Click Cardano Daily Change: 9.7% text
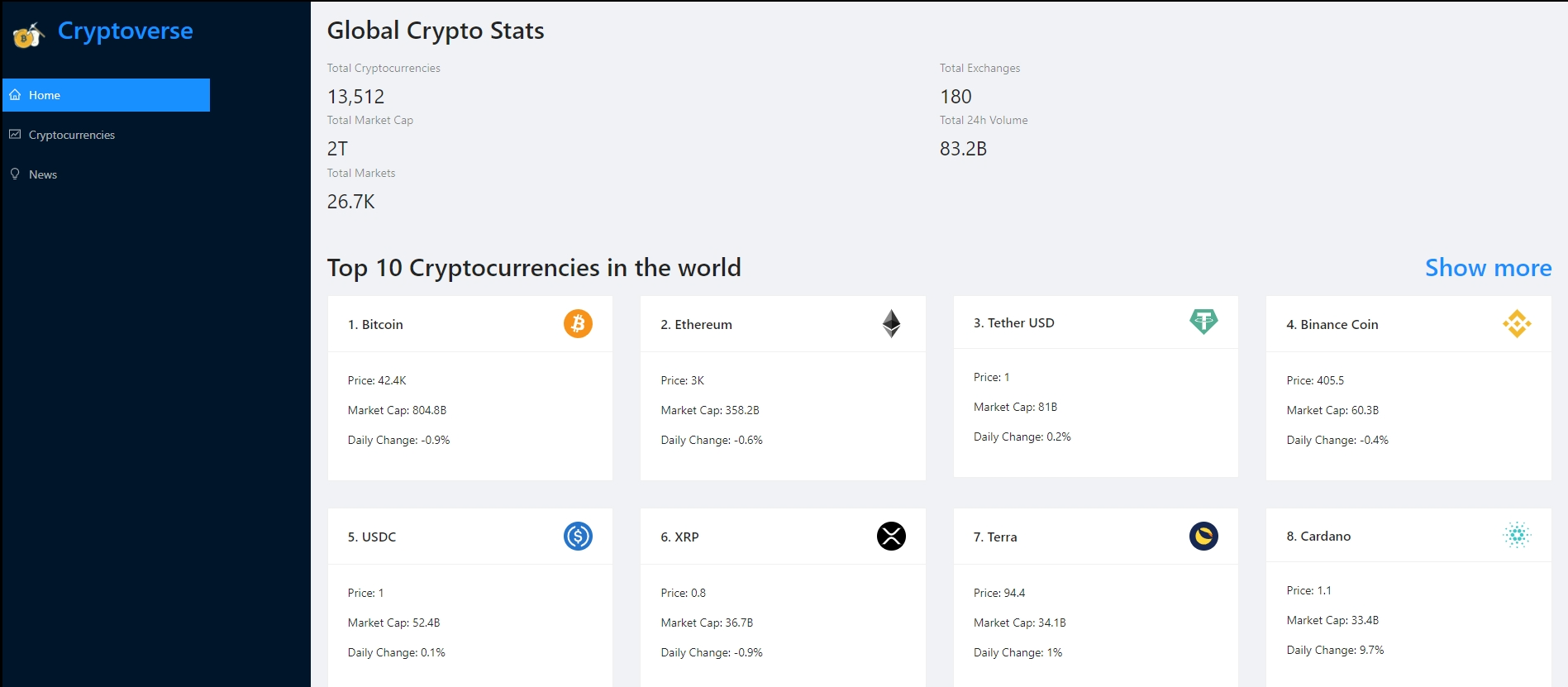The height and width of the screenshot is (687, 1568). (1335, 651)
